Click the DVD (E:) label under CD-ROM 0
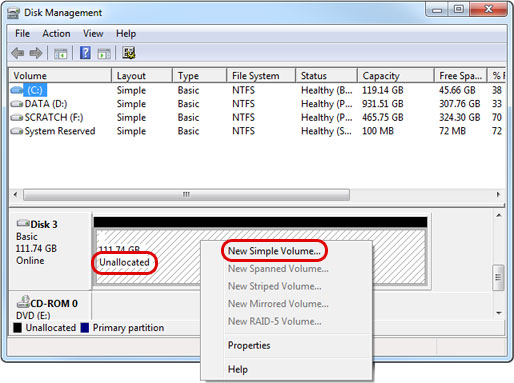Viewport: 514px width, 383px height. pyautogui.click(x=33, y=315)
